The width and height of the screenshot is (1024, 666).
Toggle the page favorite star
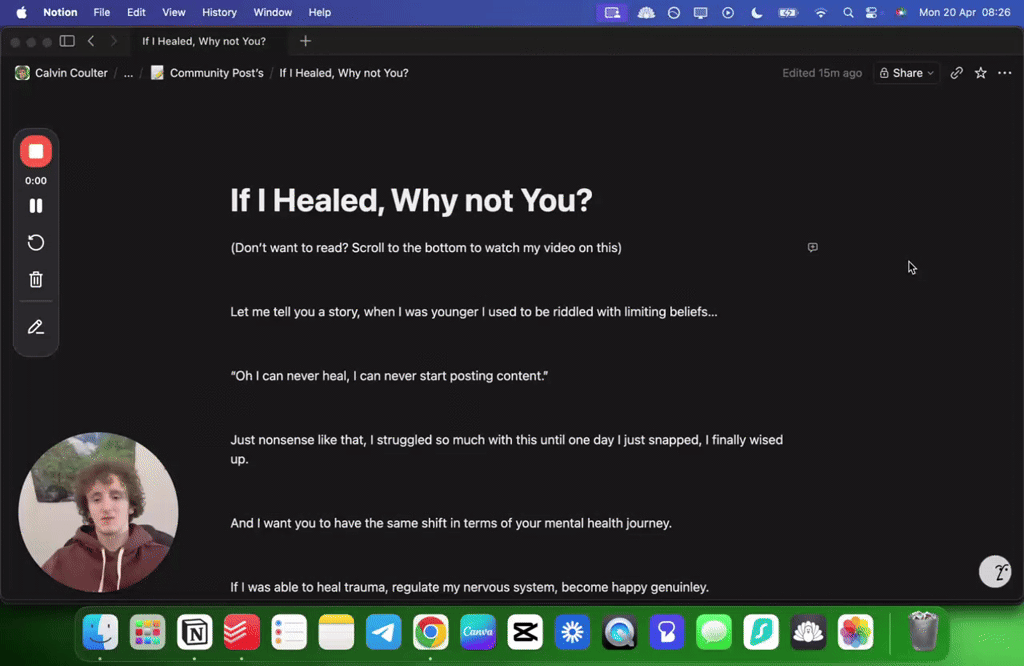click(x=980, y=72)
